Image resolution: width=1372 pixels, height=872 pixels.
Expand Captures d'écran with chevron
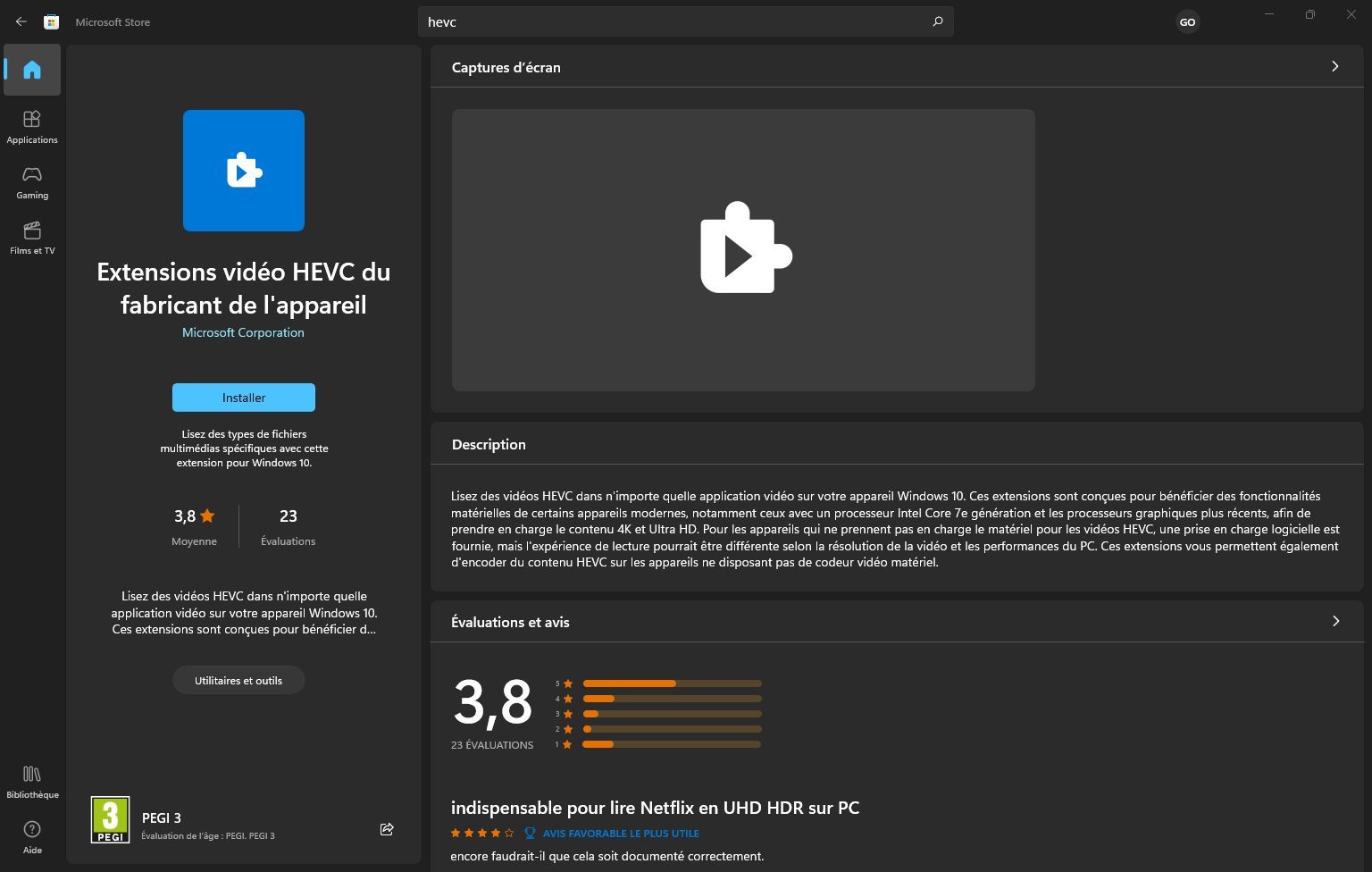pos(1335,66)
